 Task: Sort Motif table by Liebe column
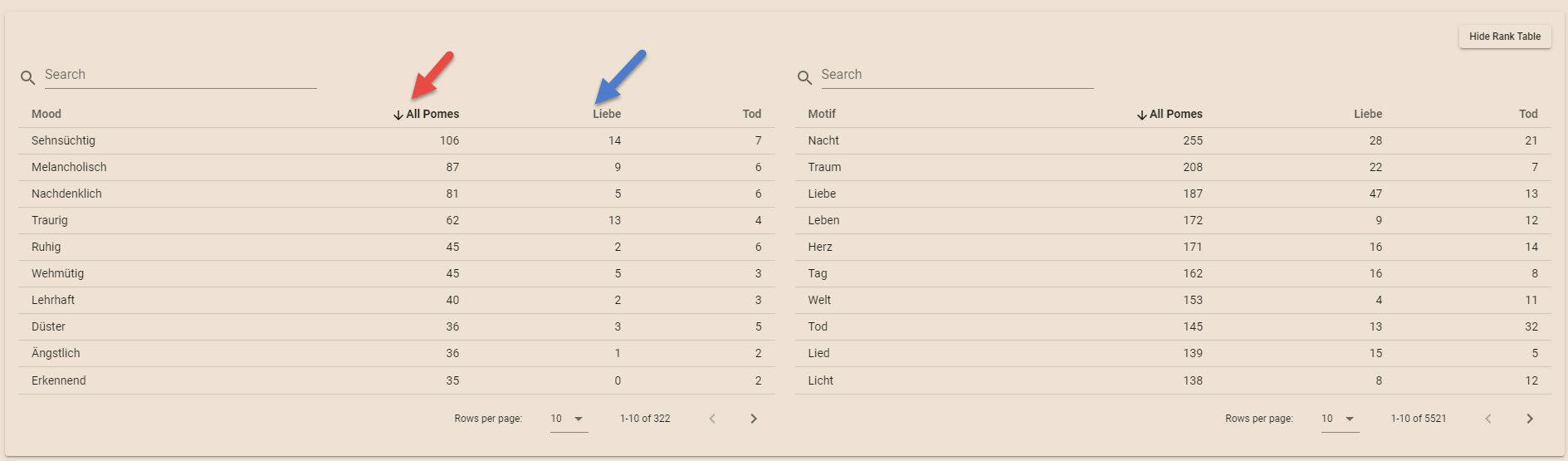[x=1368, y=114]
